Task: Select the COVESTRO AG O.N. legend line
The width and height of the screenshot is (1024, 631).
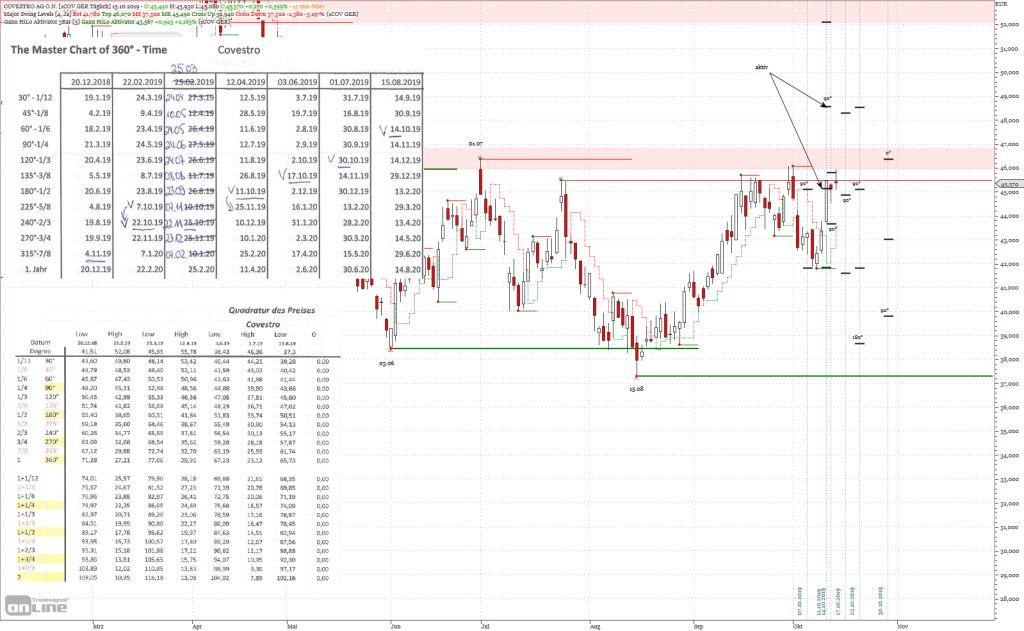Action: pyautogui.click(x=180, y=5)
